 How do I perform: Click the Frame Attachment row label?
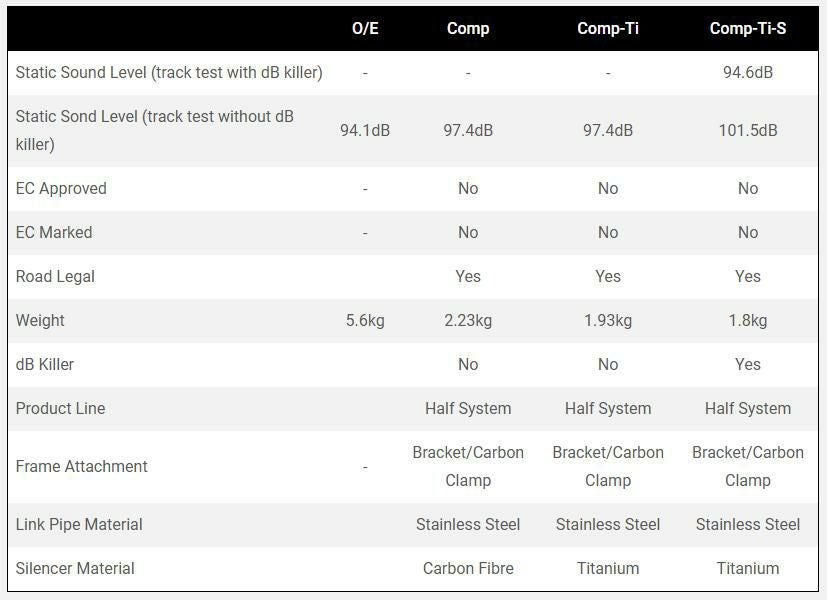[x=82, y=466]
